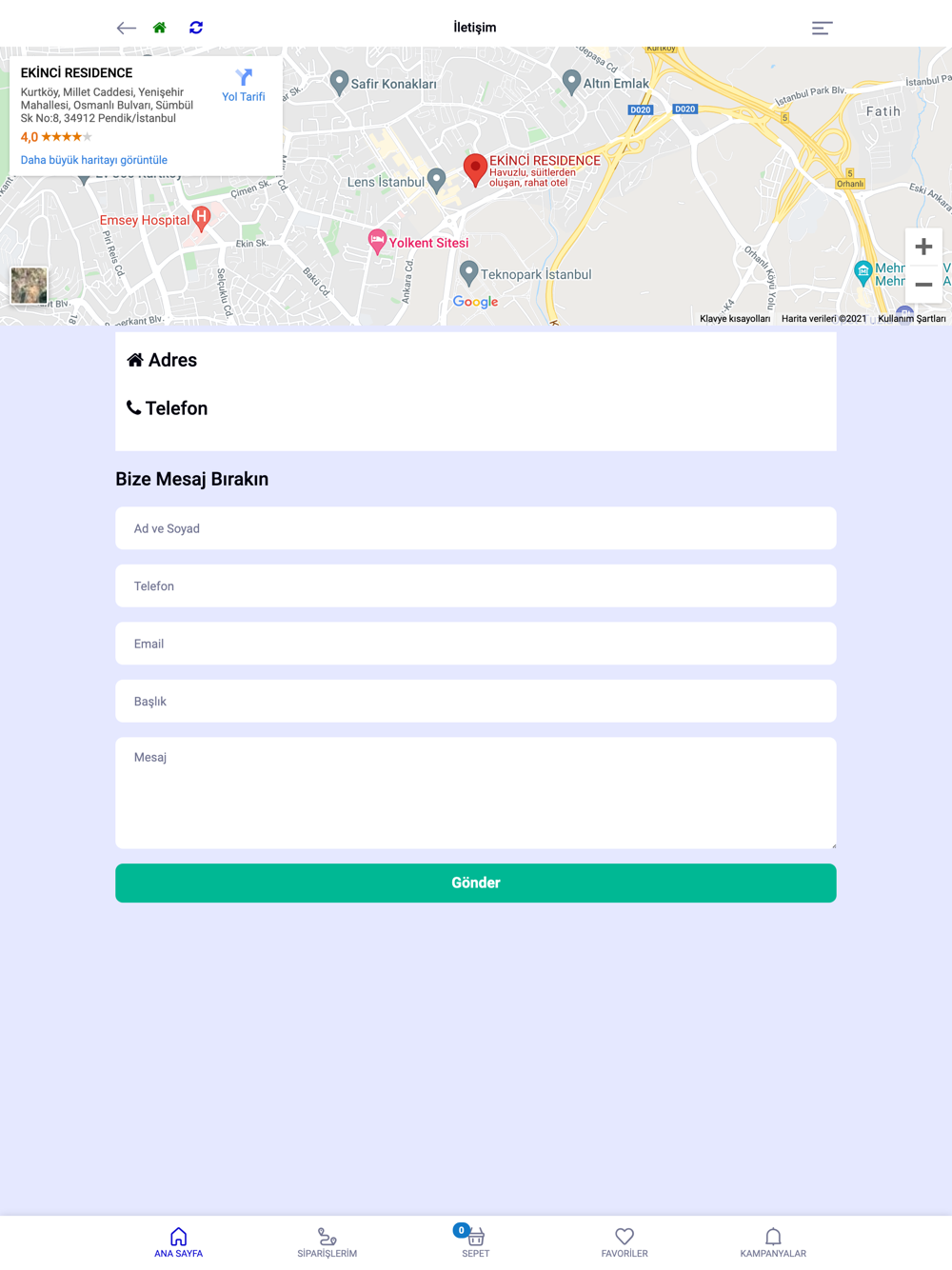952x1270 pixels.
Task: Open Ana Sayfa tab
Action: (178, 1242)
